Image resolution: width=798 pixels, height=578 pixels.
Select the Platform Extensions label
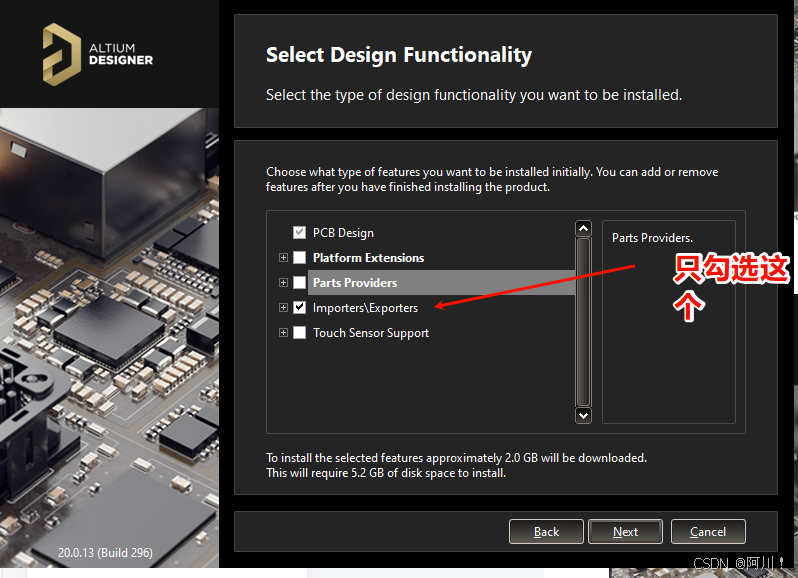tap(368, 257)
